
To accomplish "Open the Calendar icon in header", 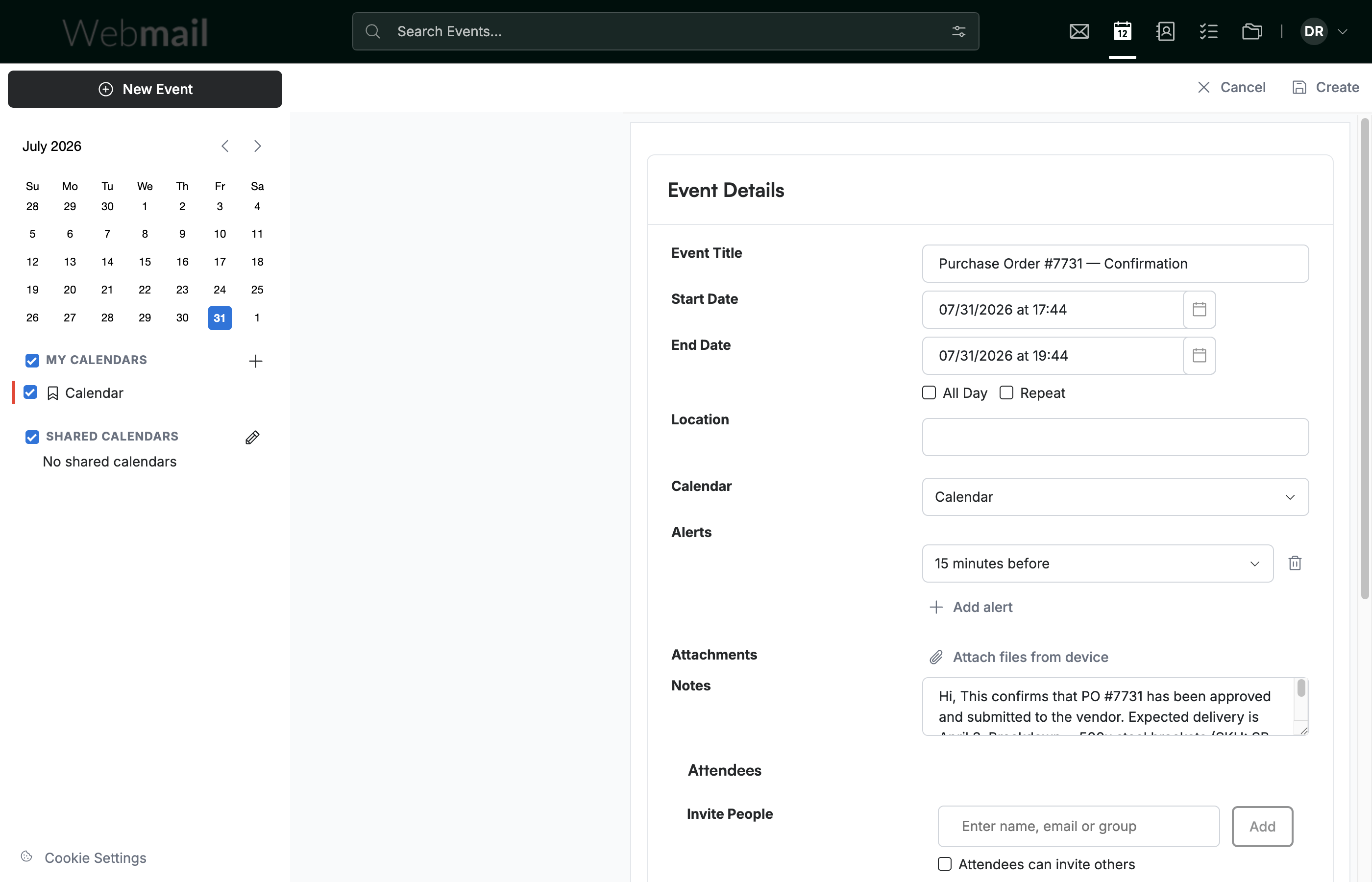I will 1122,31.
